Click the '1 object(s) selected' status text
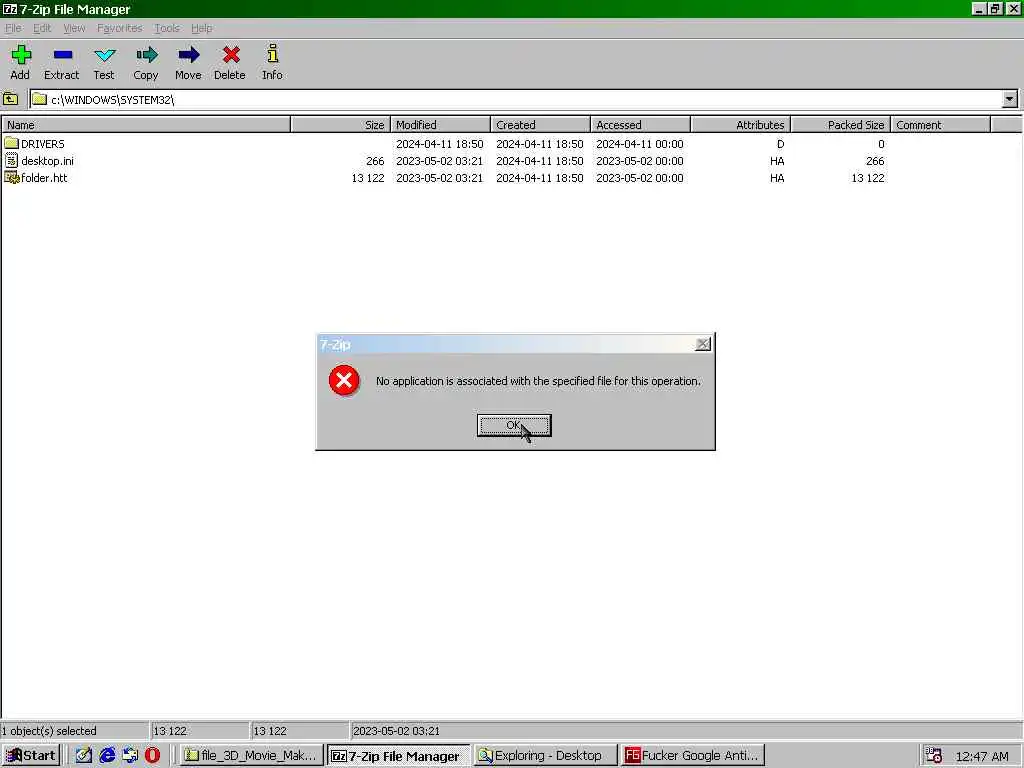This screenshot has height=768, width=1024. coord(49,731)
